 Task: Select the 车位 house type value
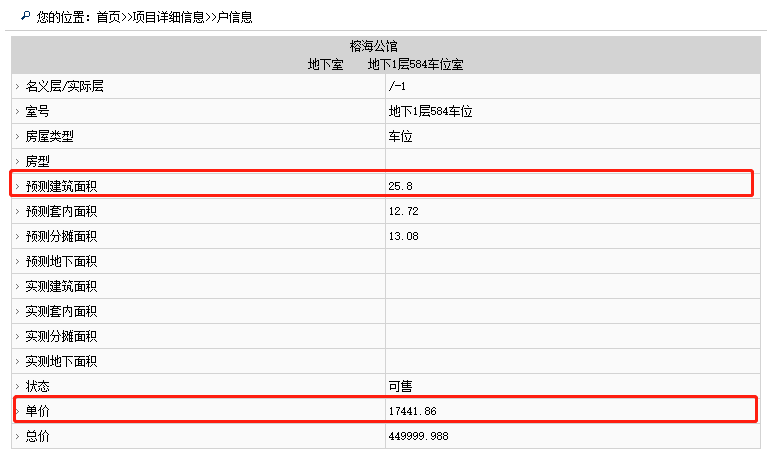[x=400, y=137]
